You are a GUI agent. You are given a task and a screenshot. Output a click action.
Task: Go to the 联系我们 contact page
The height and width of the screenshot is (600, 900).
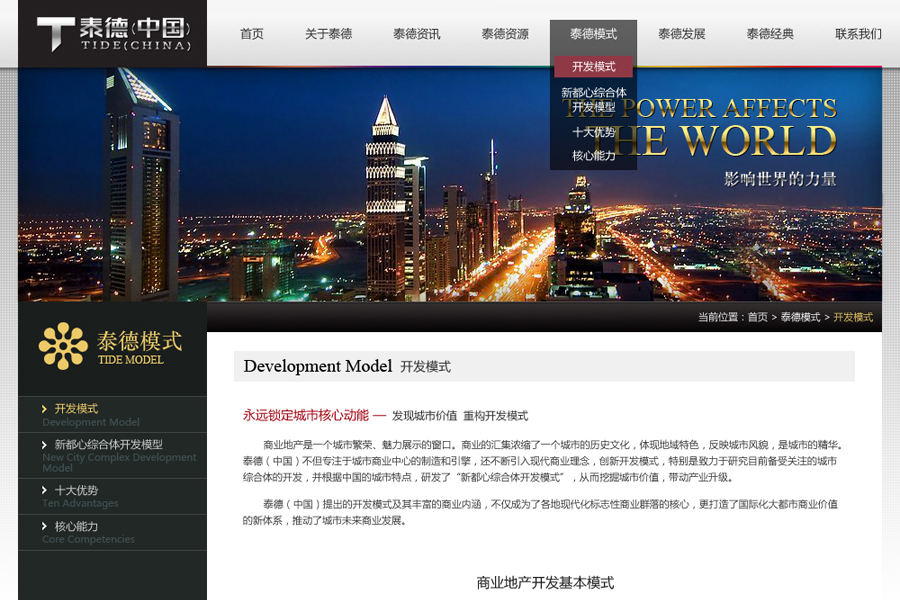pos(858,34)
